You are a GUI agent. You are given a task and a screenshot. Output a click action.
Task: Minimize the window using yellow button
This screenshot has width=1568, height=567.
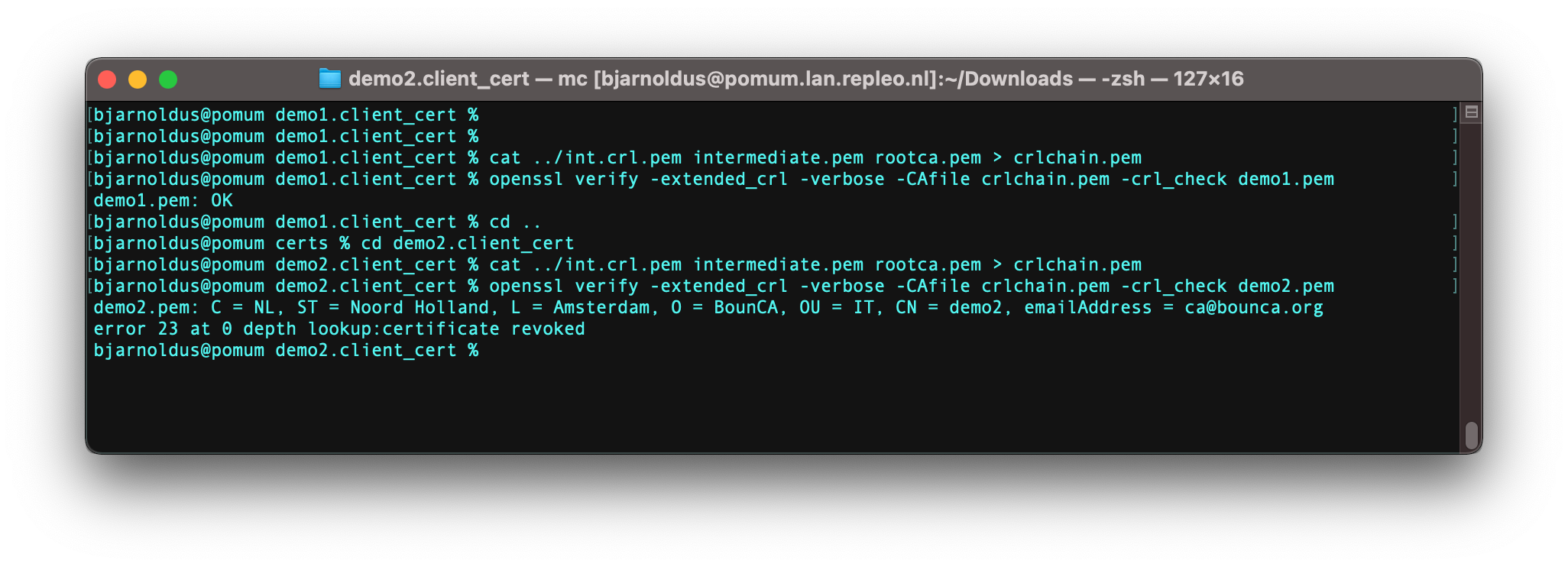pyautogui.click(x=138, y=79)
